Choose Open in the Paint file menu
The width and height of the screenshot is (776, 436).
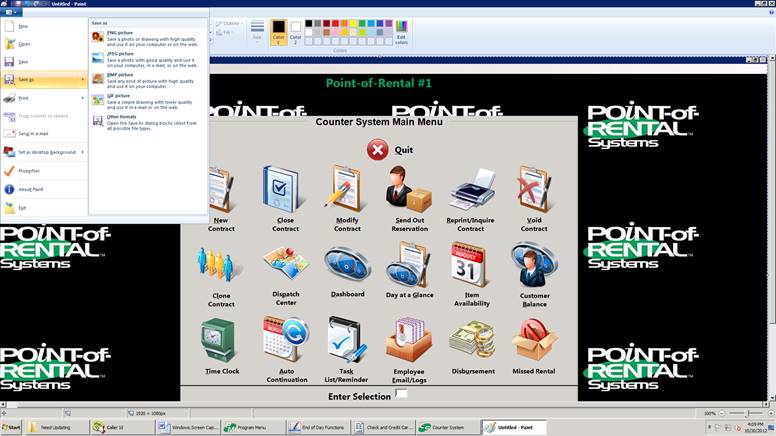(x=44, y=44)
